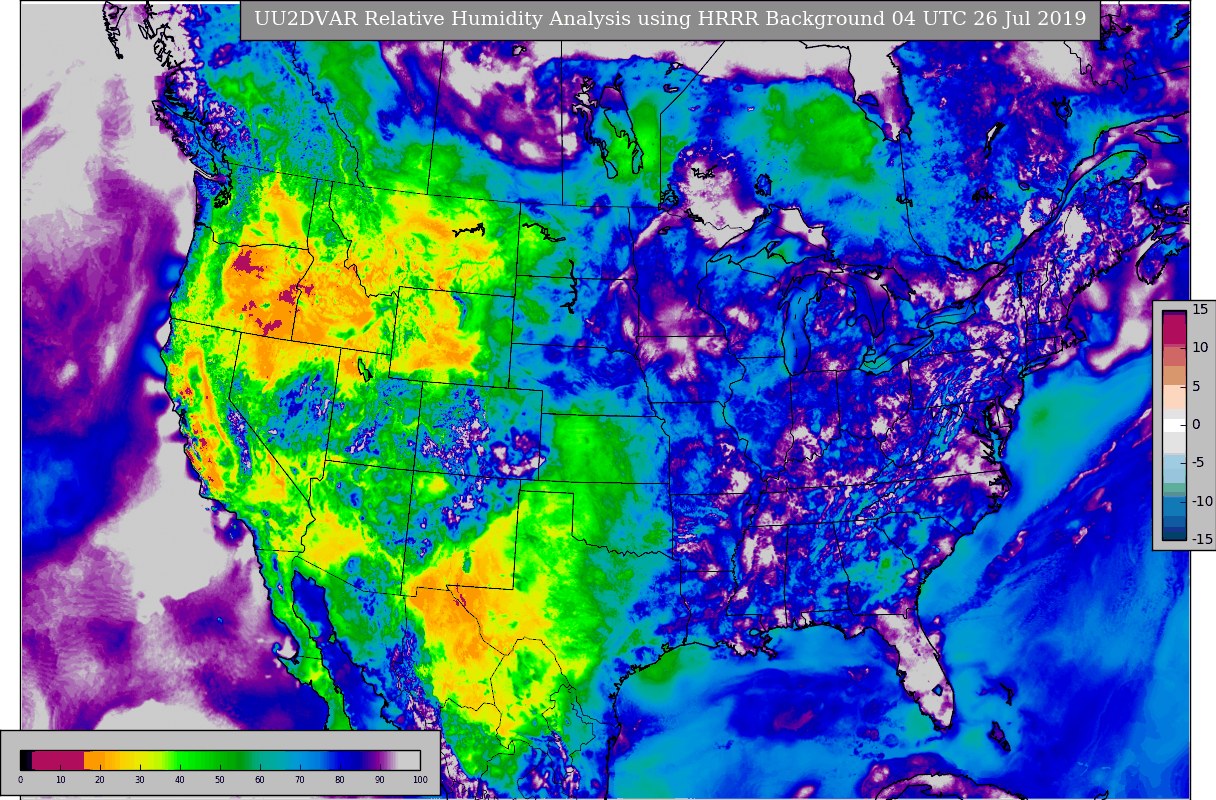Viewport: 1216px width, 800px height.
Task: Pick the peach band on right colorbar
Action: coord(1174,397)
